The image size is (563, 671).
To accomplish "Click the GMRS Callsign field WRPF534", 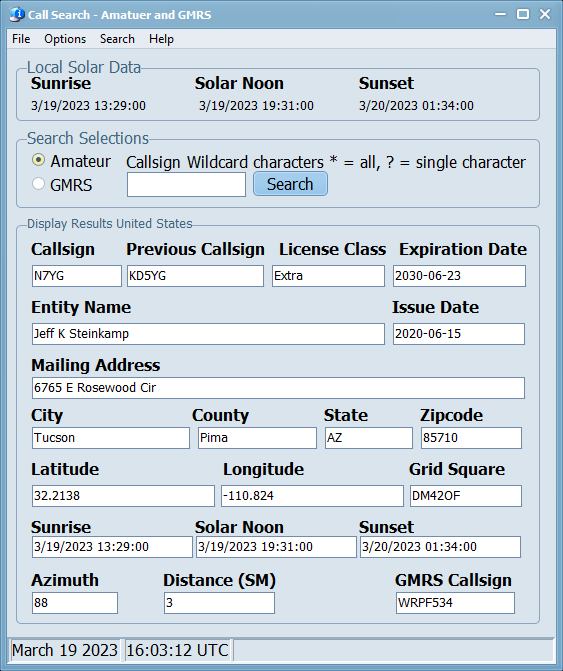I will [455, 603].
